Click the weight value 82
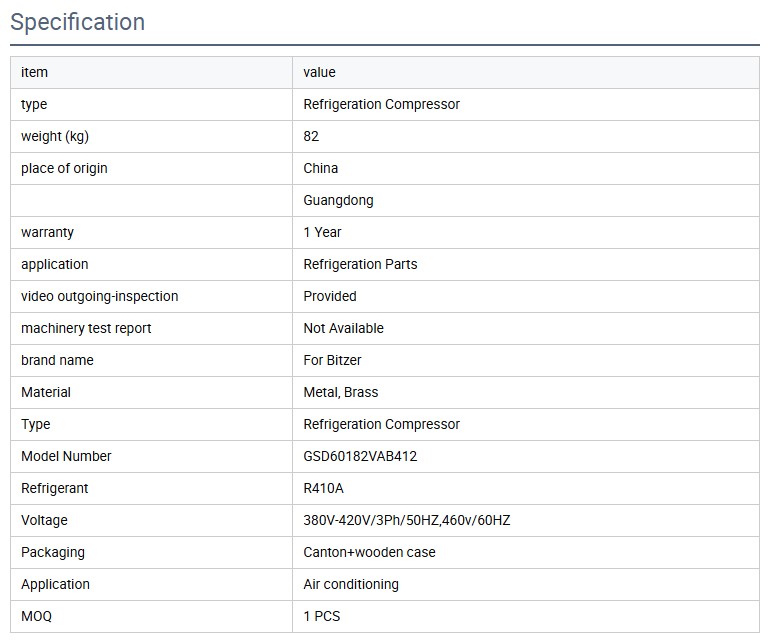This screenshot has width=773, height=644. coord(311,136)
